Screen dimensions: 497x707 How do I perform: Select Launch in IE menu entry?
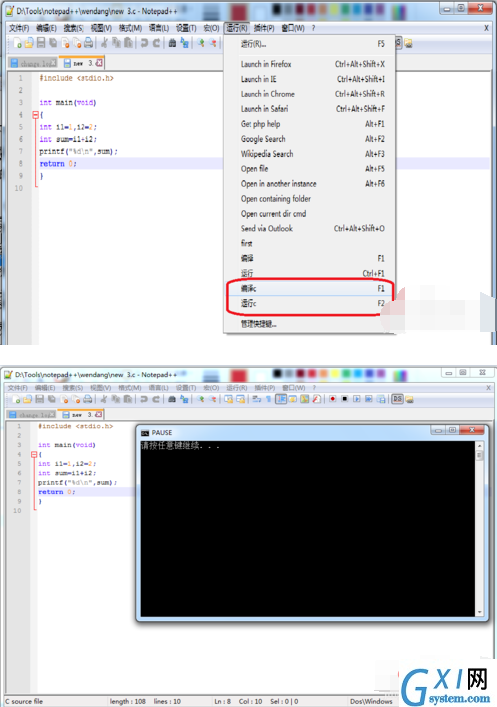click(310, 79)
